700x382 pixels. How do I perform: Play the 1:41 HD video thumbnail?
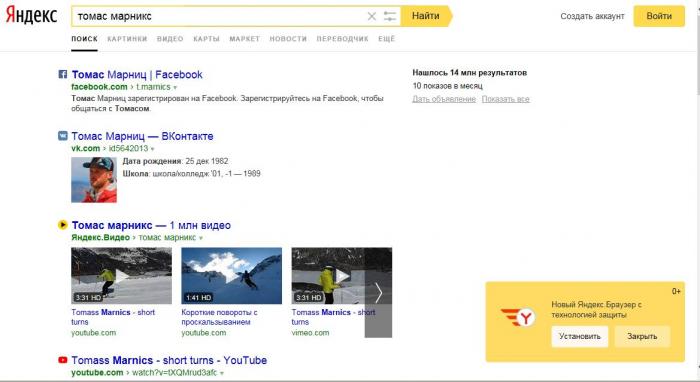tap(231, 276)
